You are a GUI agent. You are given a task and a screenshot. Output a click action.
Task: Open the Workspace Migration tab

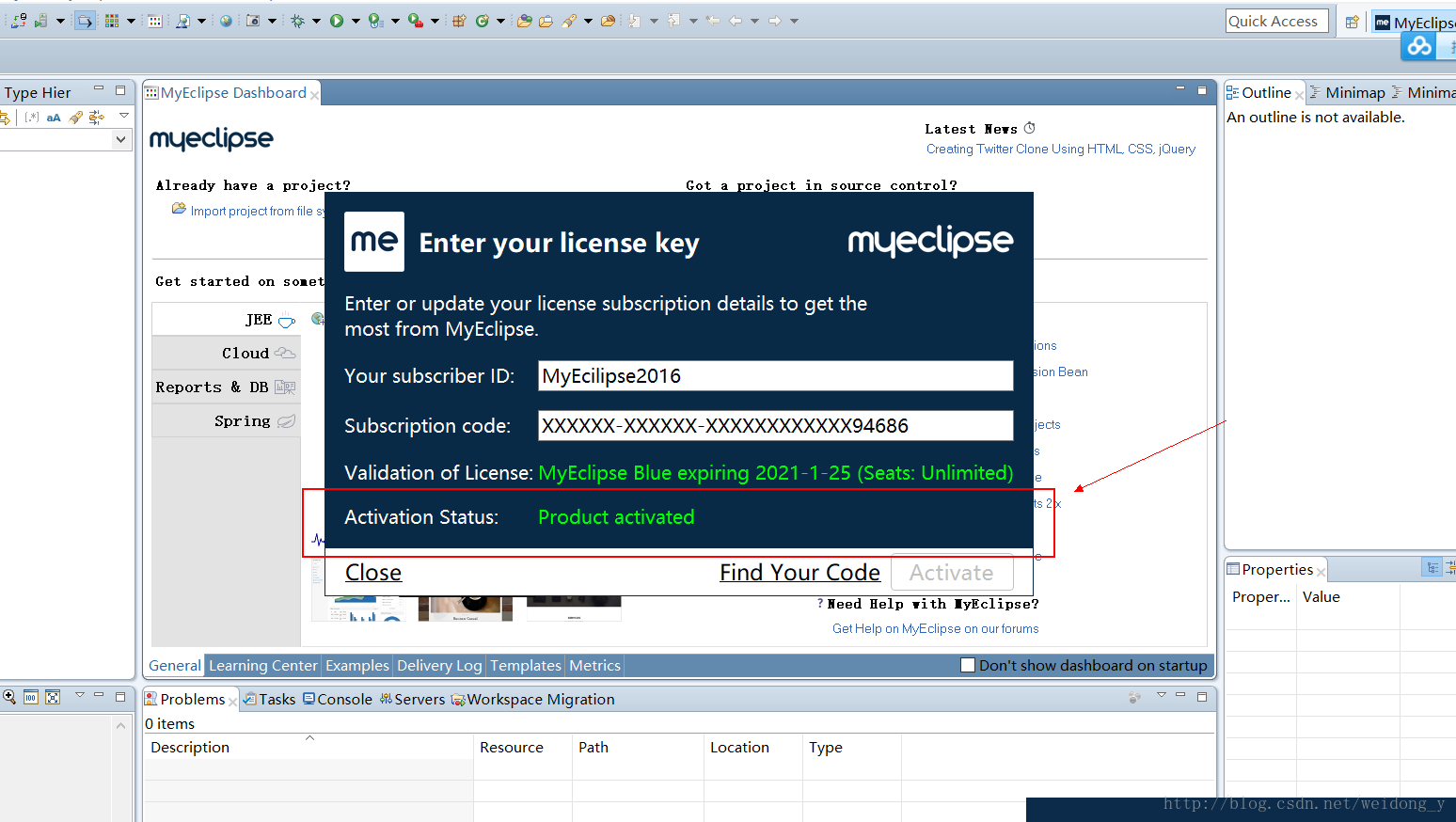pyautogui.click(x=532, y=699)
